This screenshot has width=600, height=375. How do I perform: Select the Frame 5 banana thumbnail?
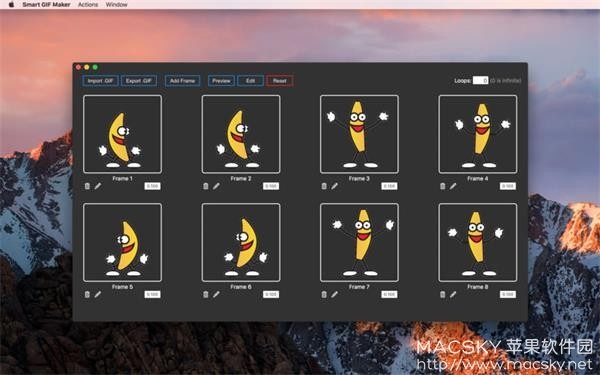click(x=122, y=242)
